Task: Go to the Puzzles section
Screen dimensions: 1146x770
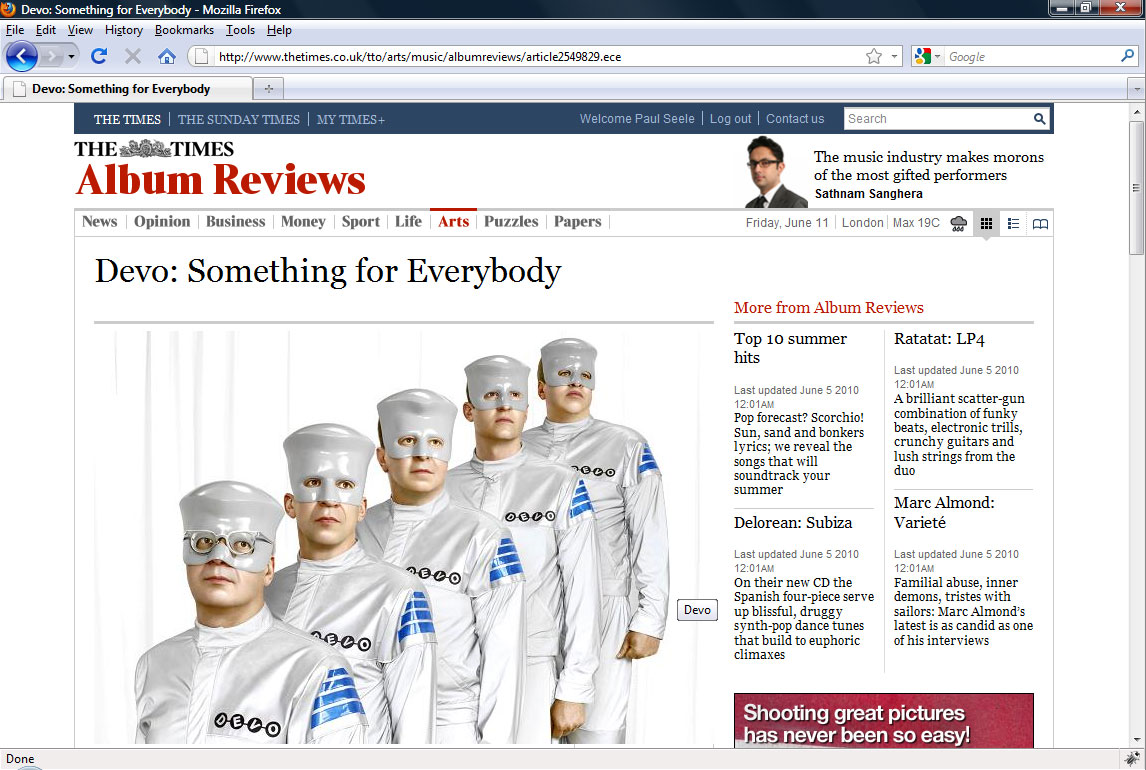Action: pyautogui.click(x=511, y=221)
